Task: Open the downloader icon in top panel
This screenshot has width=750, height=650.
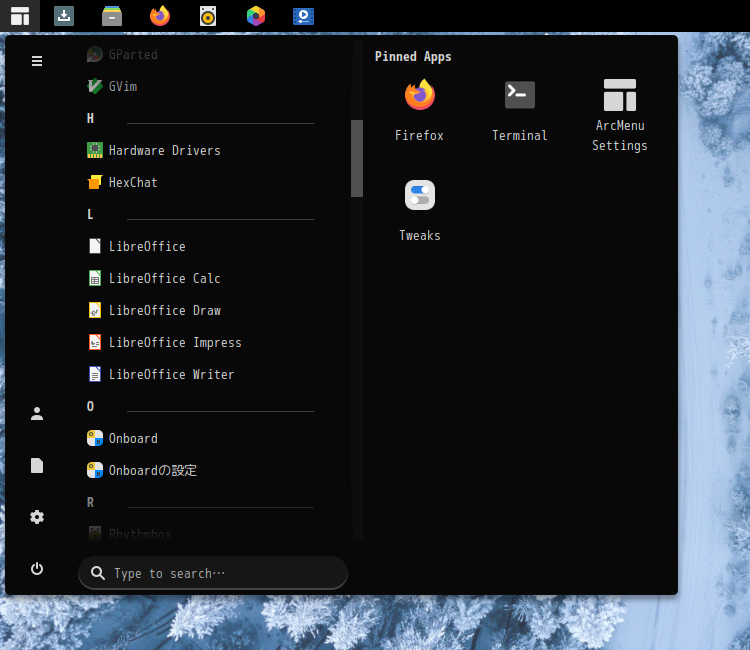Action: click(64, 16)
